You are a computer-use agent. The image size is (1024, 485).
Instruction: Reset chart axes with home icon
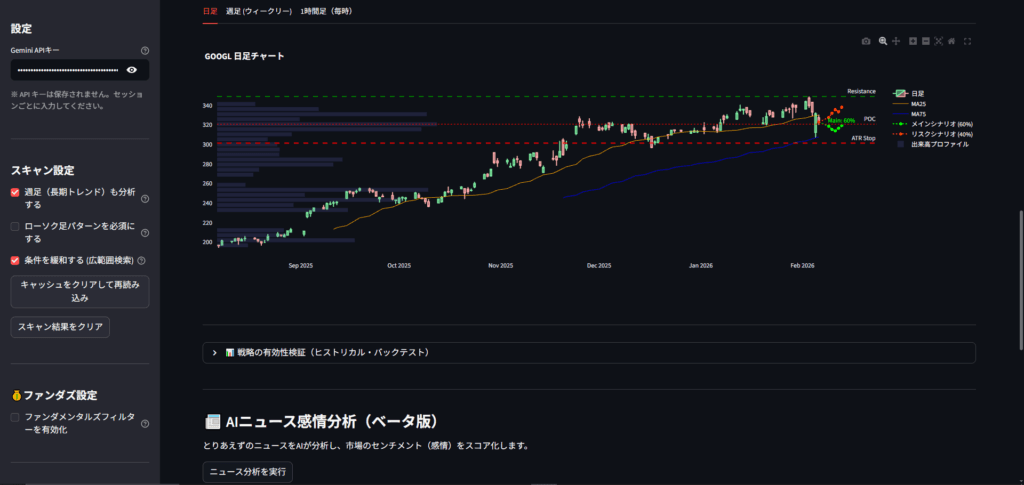click(952, 41)
